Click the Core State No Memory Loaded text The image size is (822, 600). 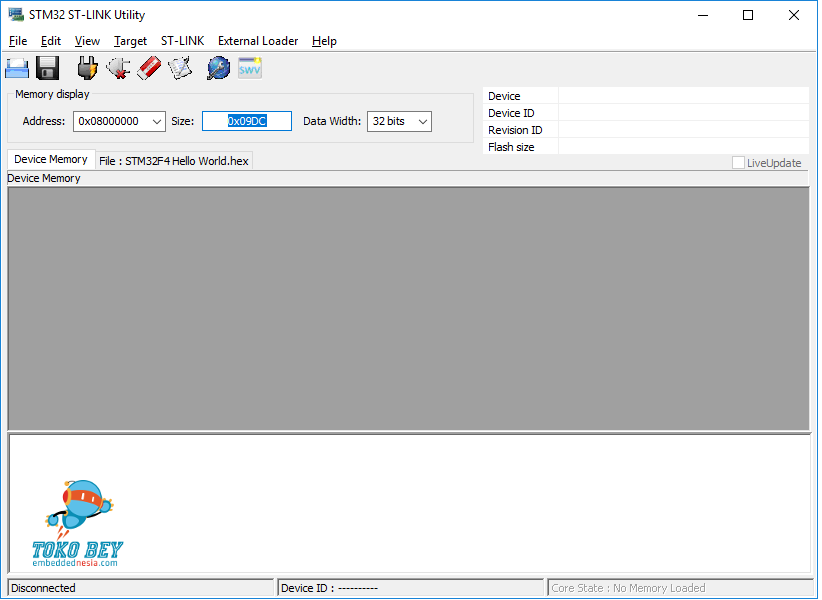tap(628, 588)
